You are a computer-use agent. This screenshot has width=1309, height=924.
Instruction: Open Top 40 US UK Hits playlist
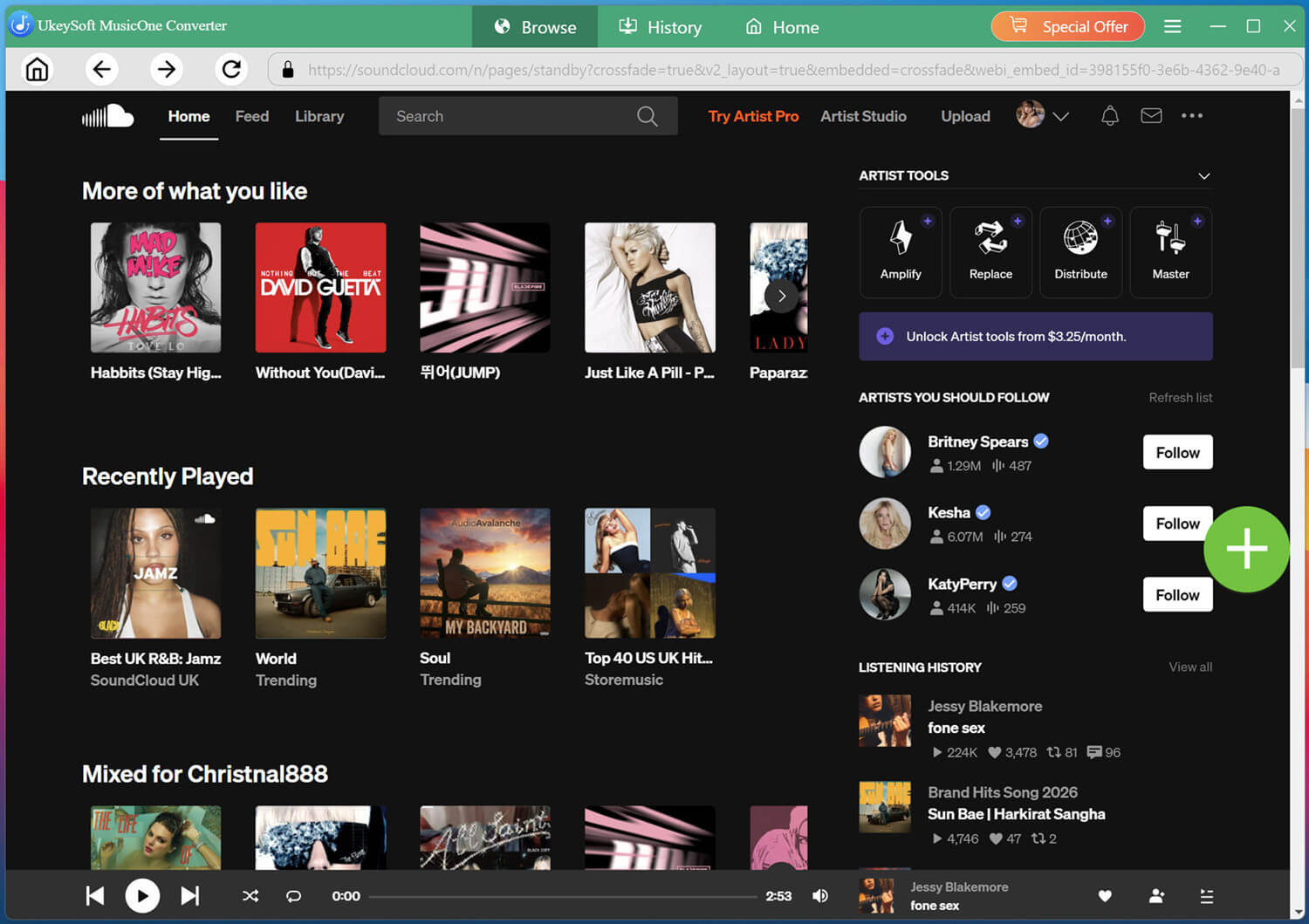click(x=650, y=573)
